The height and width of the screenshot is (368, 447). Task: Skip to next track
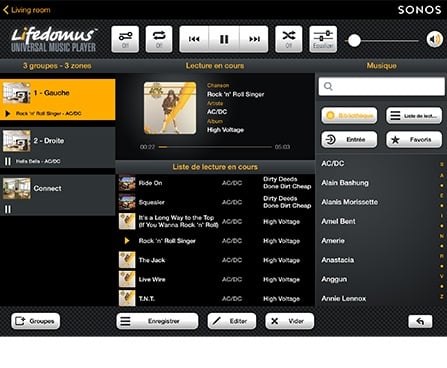(x=254, y=39)
